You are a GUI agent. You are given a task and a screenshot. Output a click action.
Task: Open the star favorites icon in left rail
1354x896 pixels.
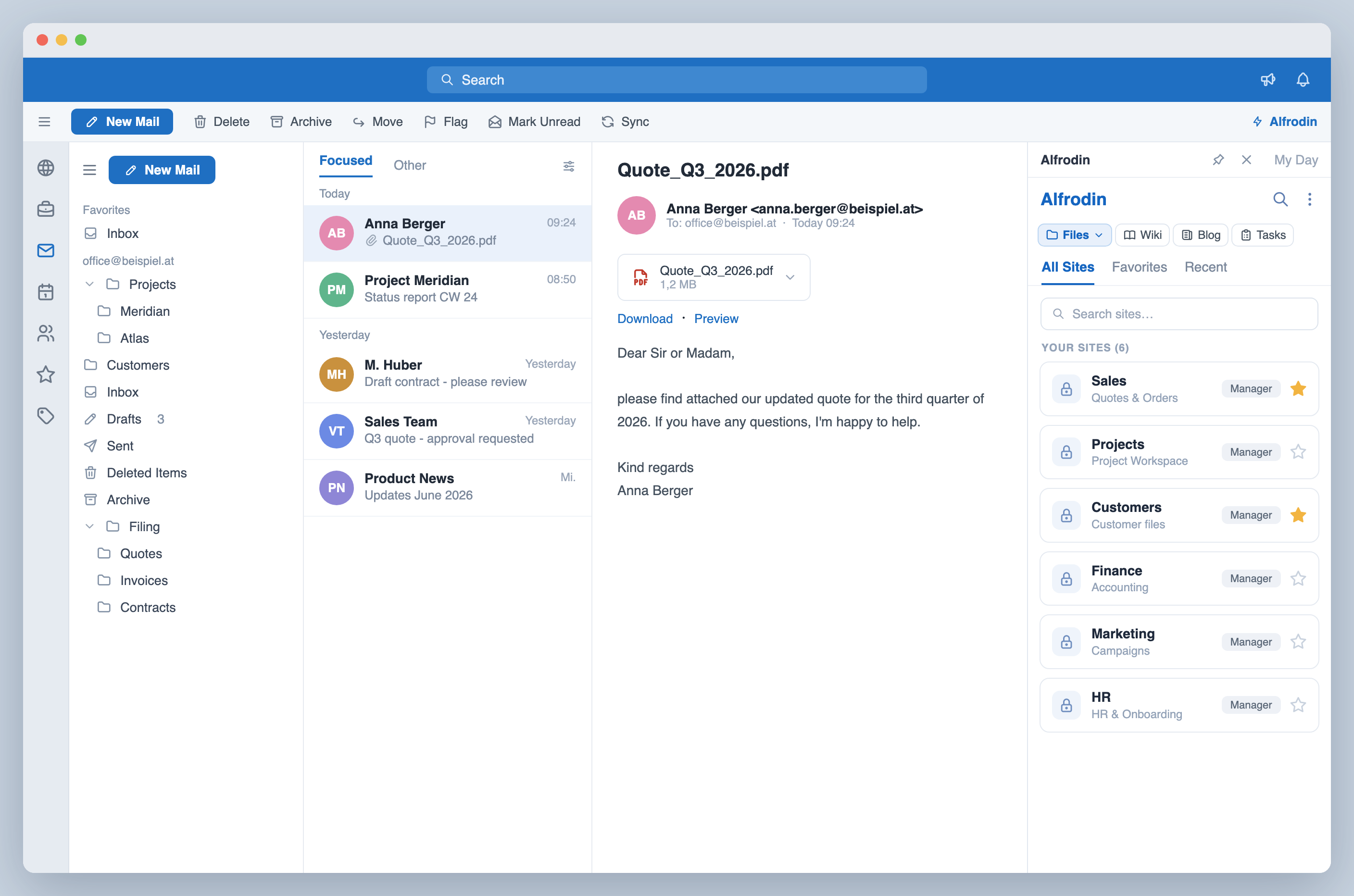point(46,374)
